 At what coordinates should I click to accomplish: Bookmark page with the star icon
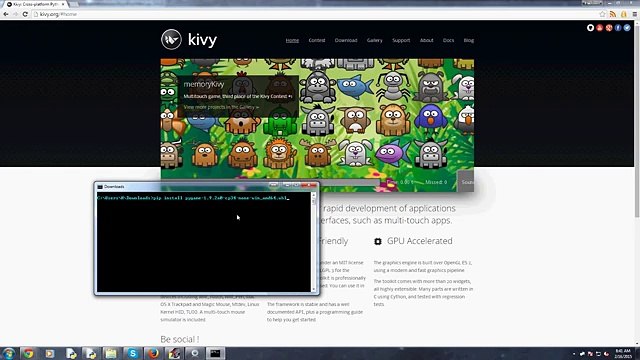[602, 14]
